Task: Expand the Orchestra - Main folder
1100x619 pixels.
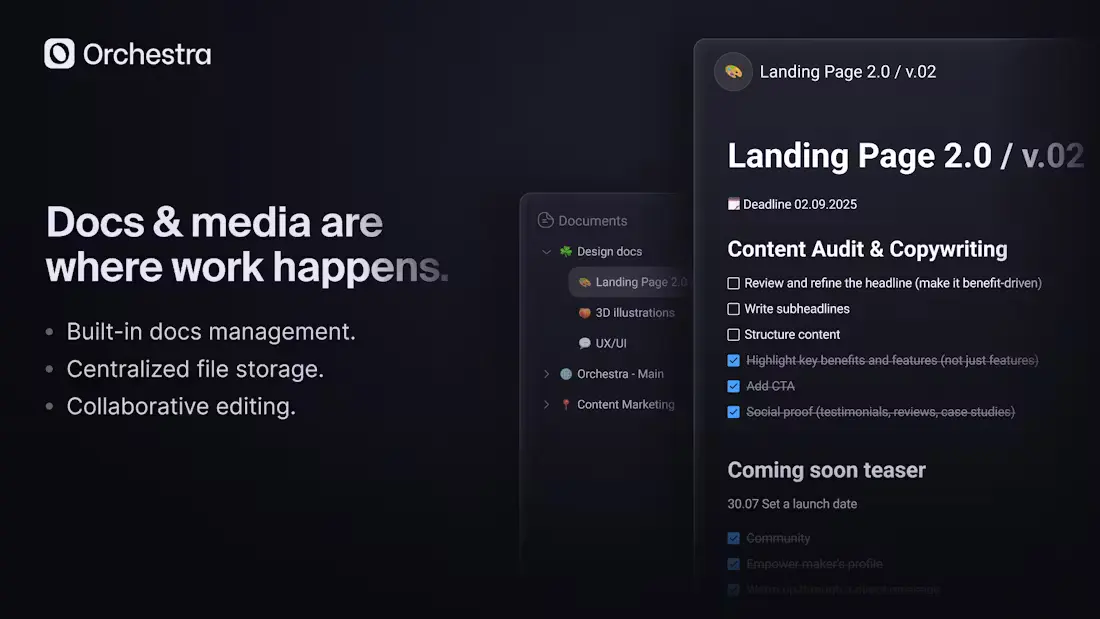Action: point(546,374)
